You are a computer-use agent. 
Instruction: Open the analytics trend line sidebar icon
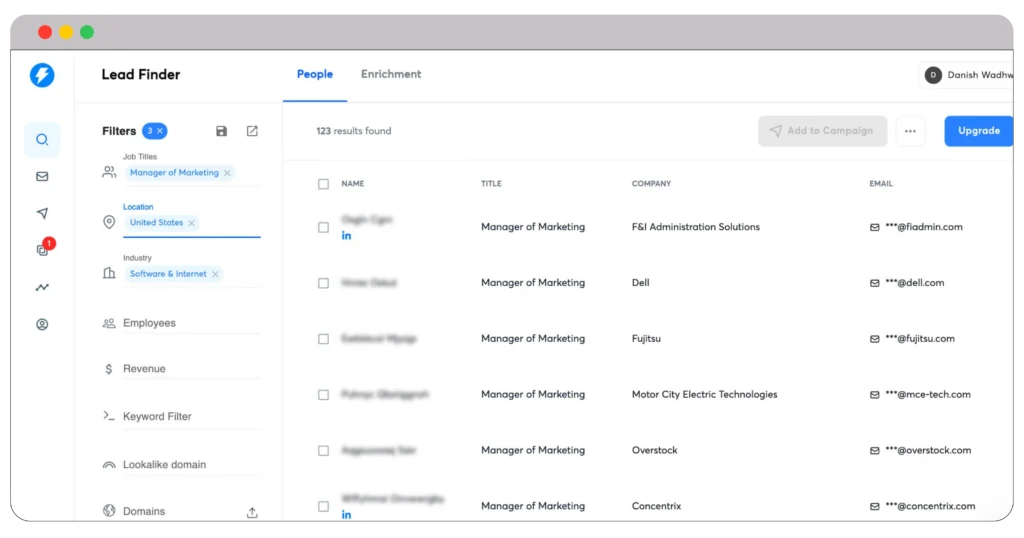coord(42,287)
